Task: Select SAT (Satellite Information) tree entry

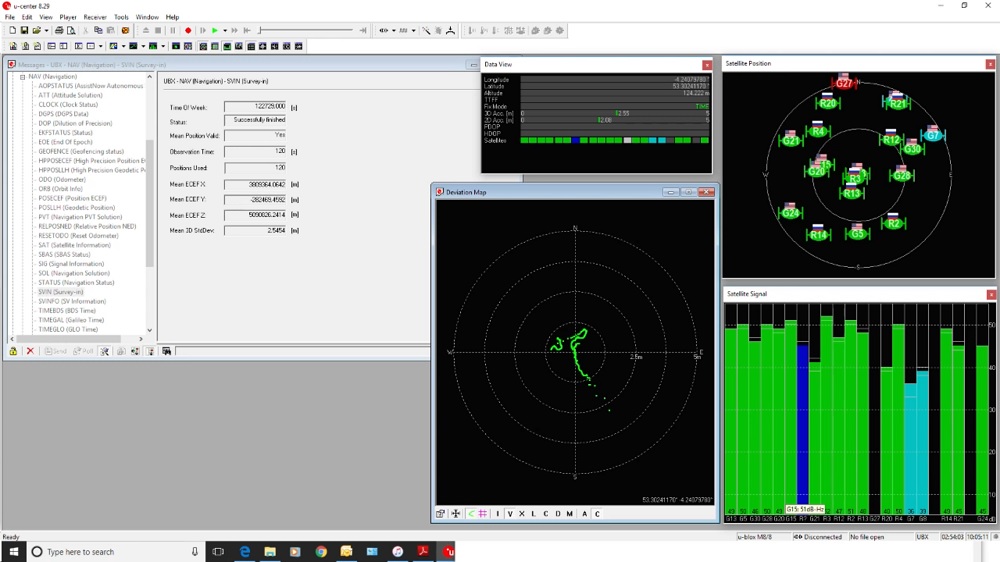Action: pos(74,245)
